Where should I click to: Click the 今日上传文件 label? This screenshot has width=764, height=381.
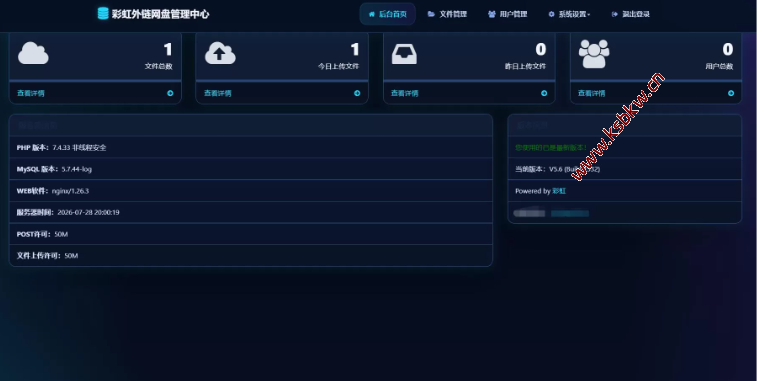(339, 66)
